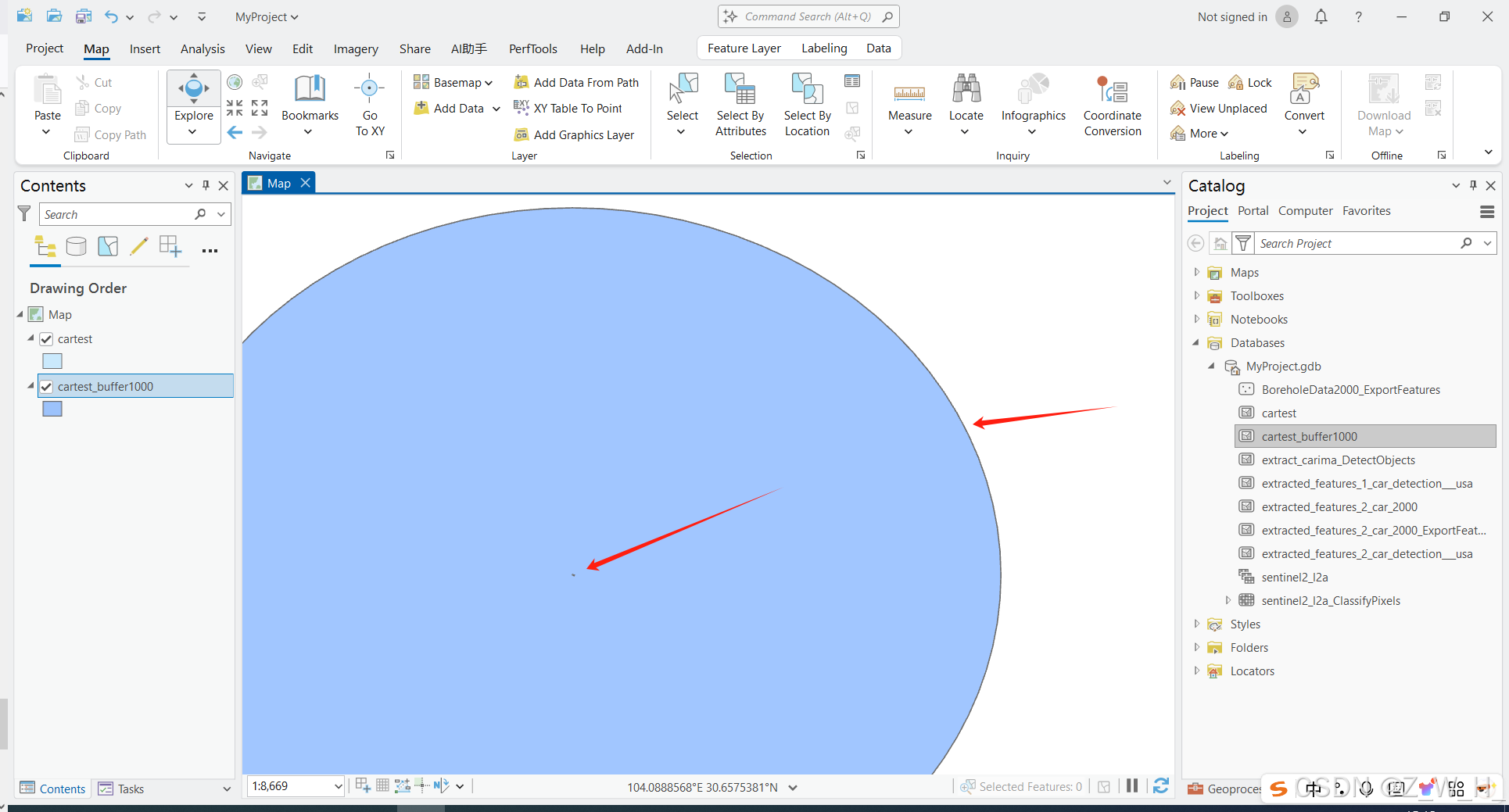This screenshot has height=812, width=1509.
Task: Open Coordinate Conversion tool
Action: (x=1112, y=106)
